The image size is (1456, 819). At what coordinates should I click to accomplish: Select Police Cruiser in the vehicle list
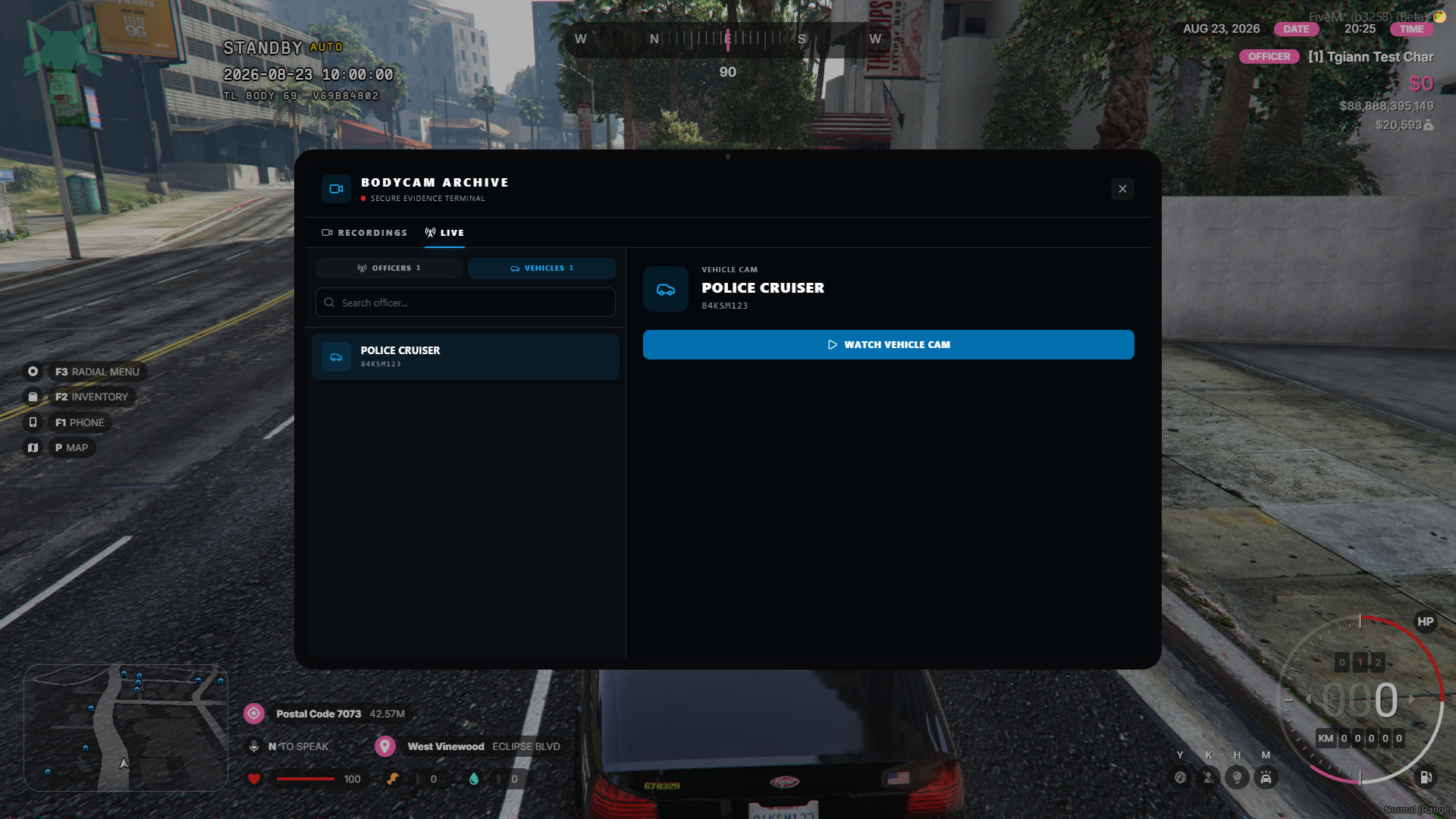coord(465,356)
